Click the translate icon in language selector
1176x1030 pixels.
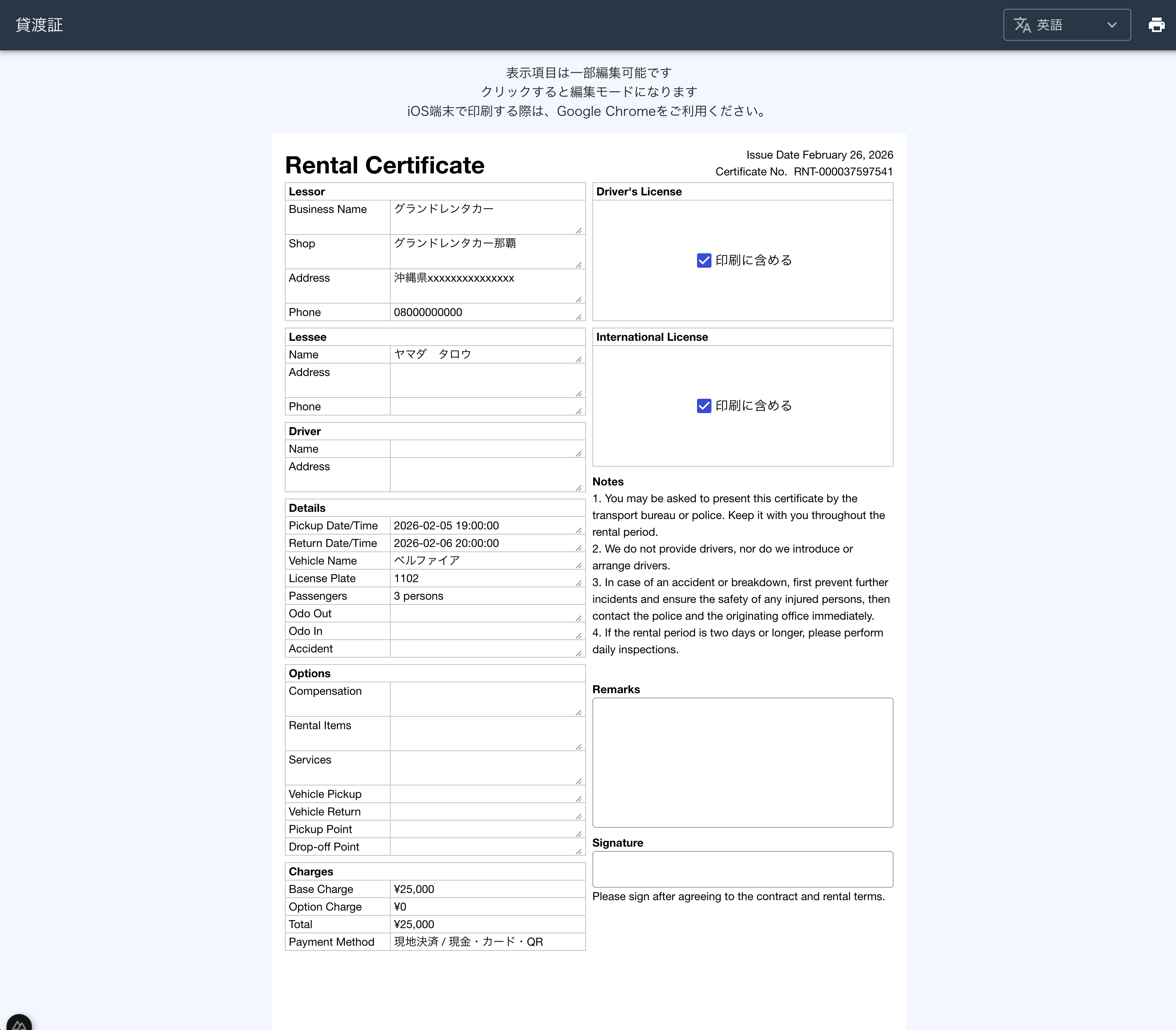[1022, 25]
